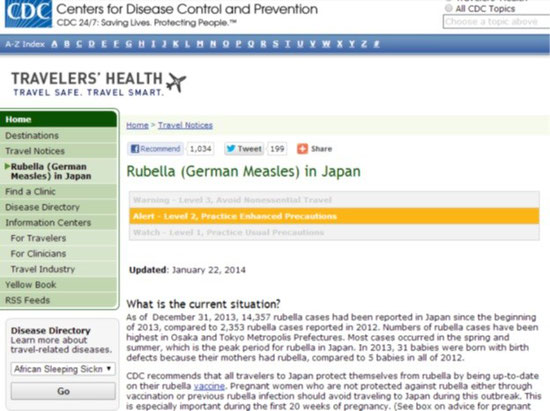The image size is (550, 411).
Task: Click letter B in the A-Z Index
Action: [67, 44]
